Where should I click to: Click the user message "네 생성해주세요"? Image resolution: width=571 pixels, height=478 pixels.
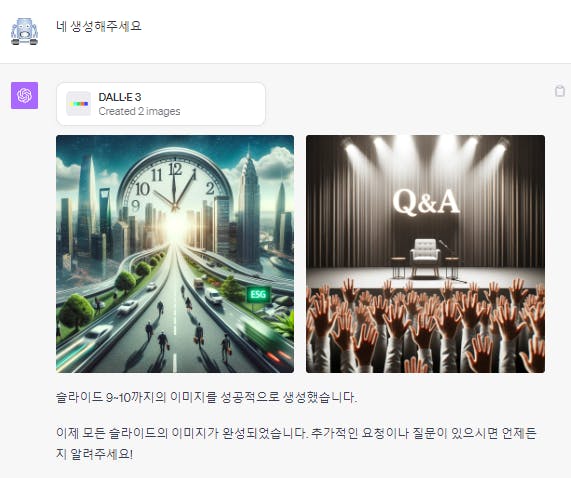[x=99, y=26]
